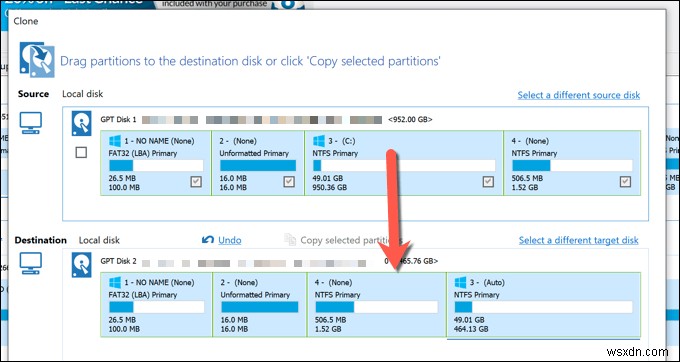Select destination partition '2 - (None)' Unformatted
The height and width of the screenshot is (362, 680).
[260, 305]
